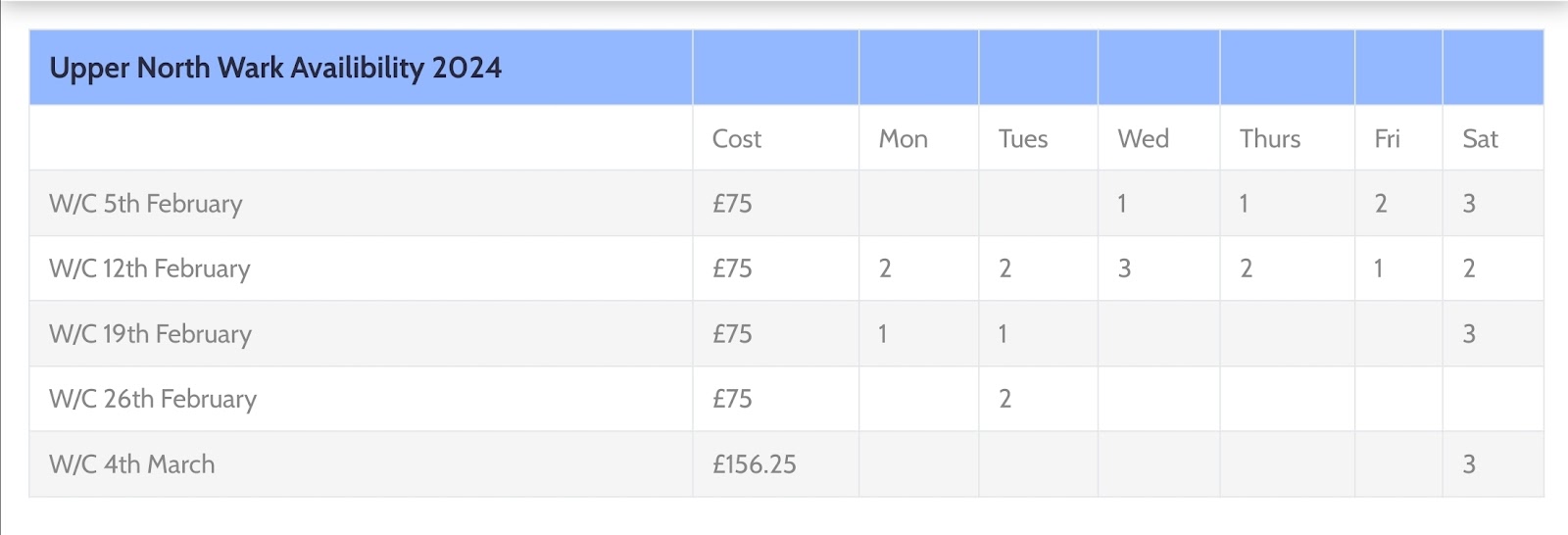Select the 'W/C 12th February' row label
This screenshot has width=1568, height=535.
click(150, 268)
